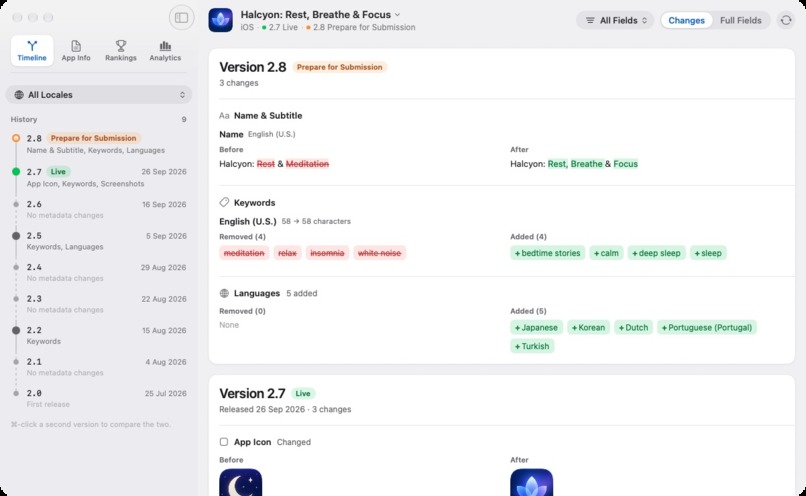Click the Prepare for Submission badge in card
Viewport: 806px width, 496px height.
[x=339, y=67]
